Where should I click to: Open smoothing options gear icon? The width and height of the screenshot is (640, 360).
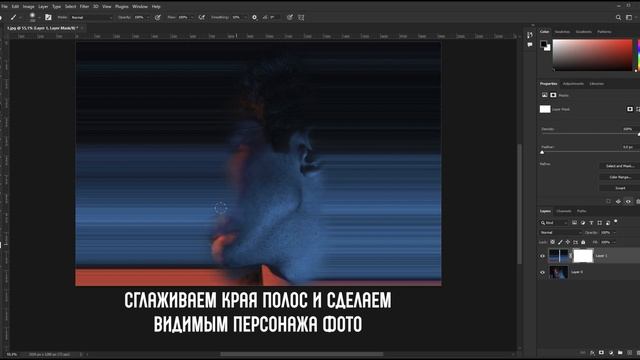[254, 18]
